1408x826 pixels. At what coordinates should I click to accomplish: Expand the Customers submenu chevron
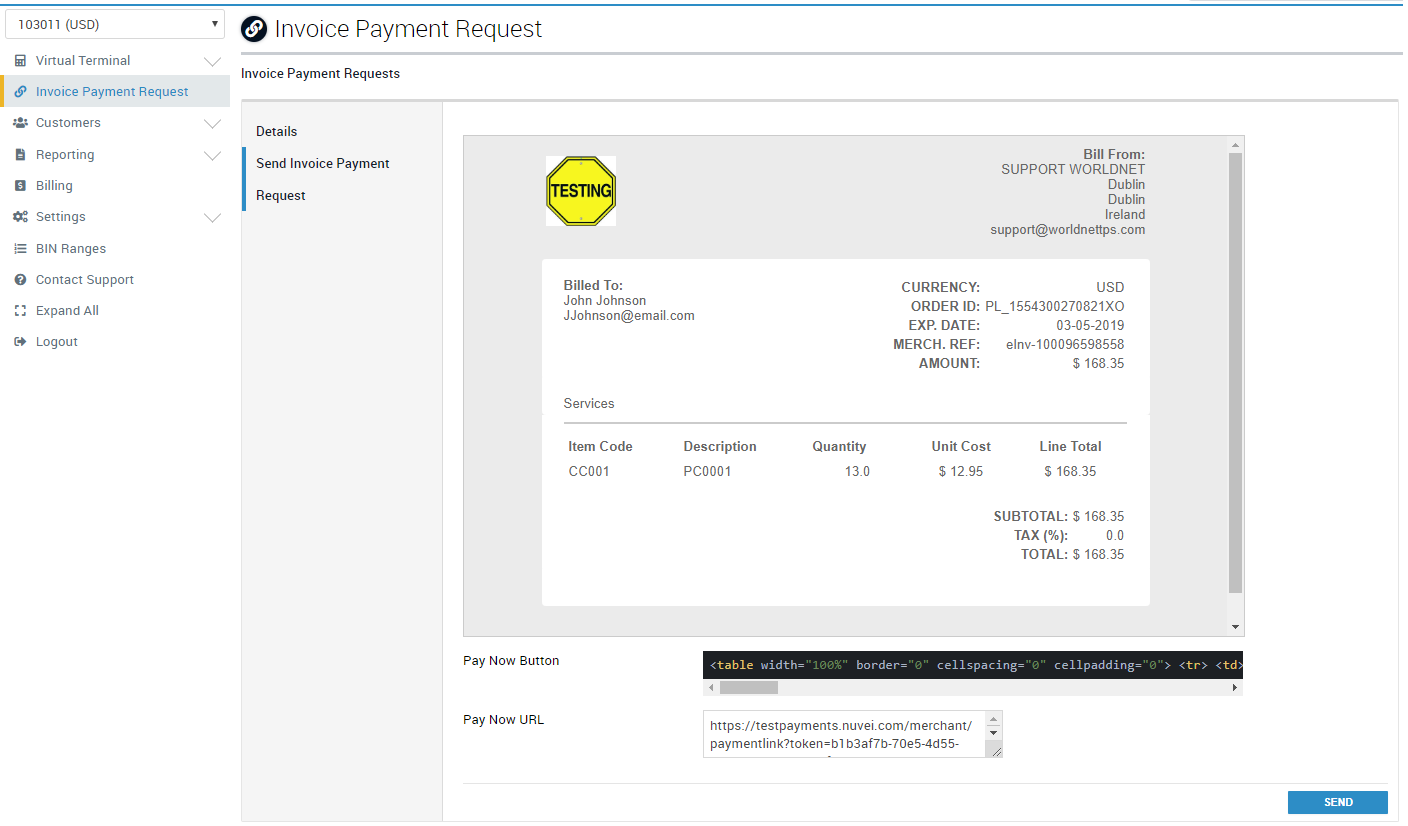click(x=212, y=123)
